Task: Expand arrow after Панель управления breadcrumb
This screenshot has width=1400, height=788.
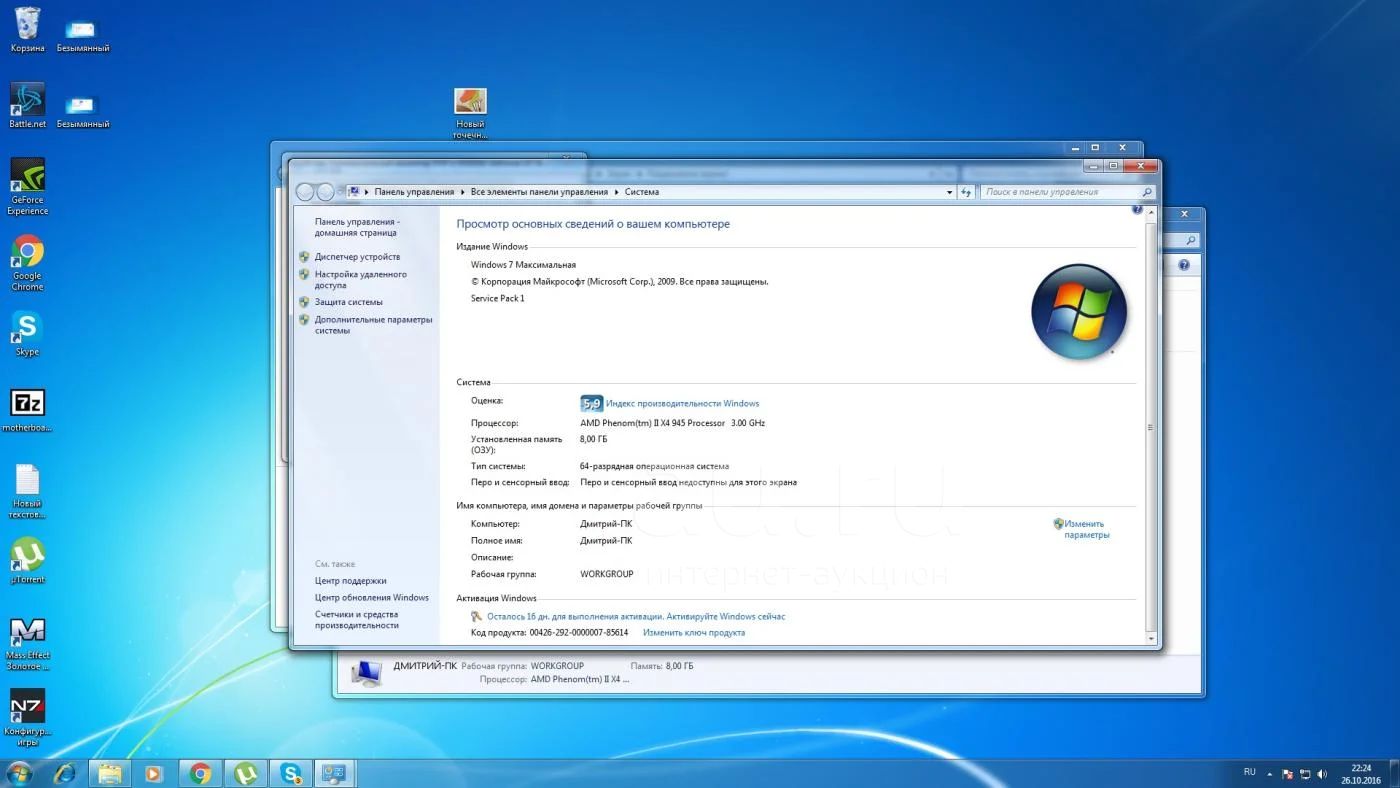Action: click(x=462, y=192)
